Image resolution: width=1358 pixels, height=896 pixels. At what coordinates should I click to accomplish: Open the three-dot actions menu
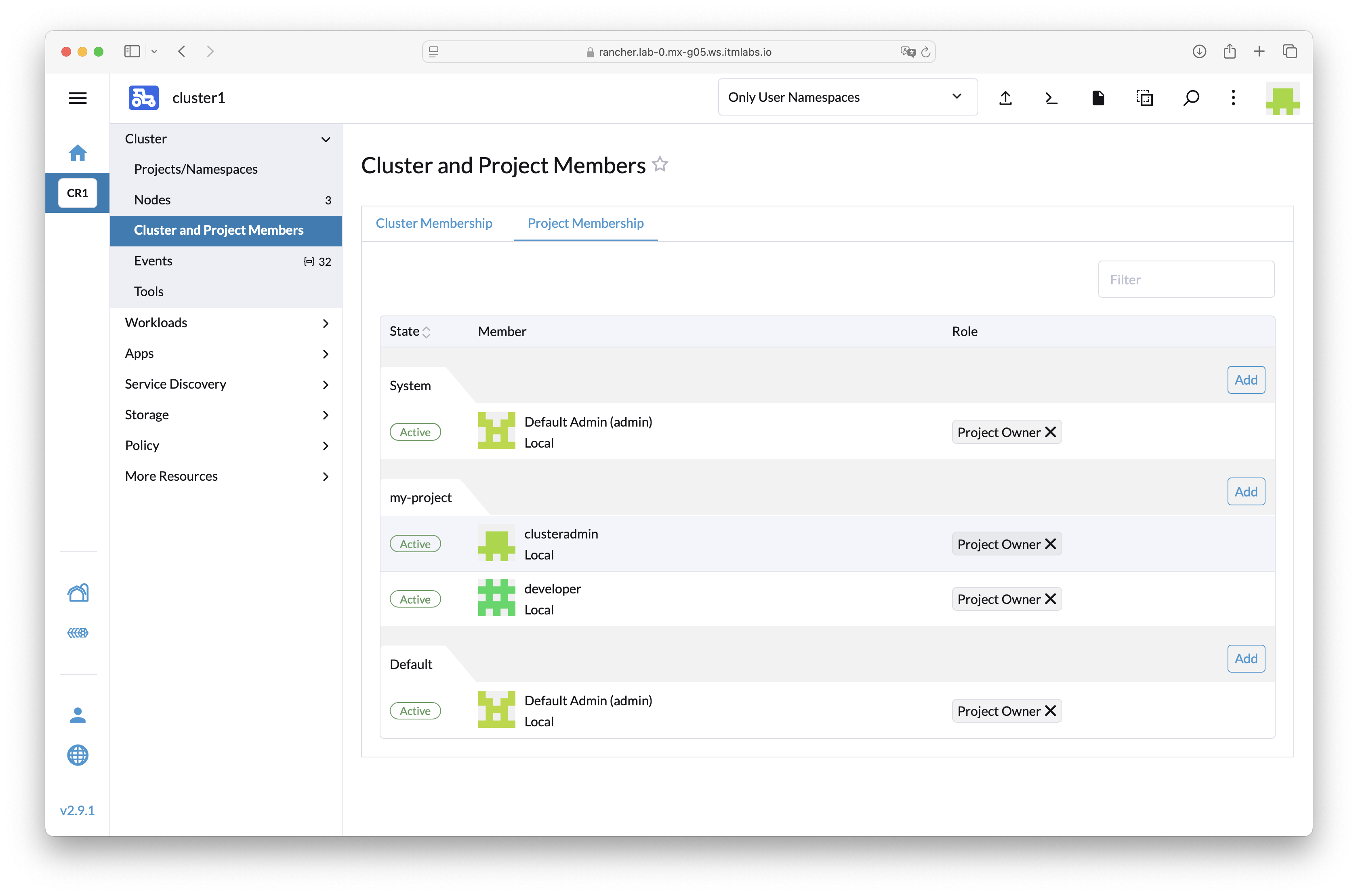point(1233,98)
